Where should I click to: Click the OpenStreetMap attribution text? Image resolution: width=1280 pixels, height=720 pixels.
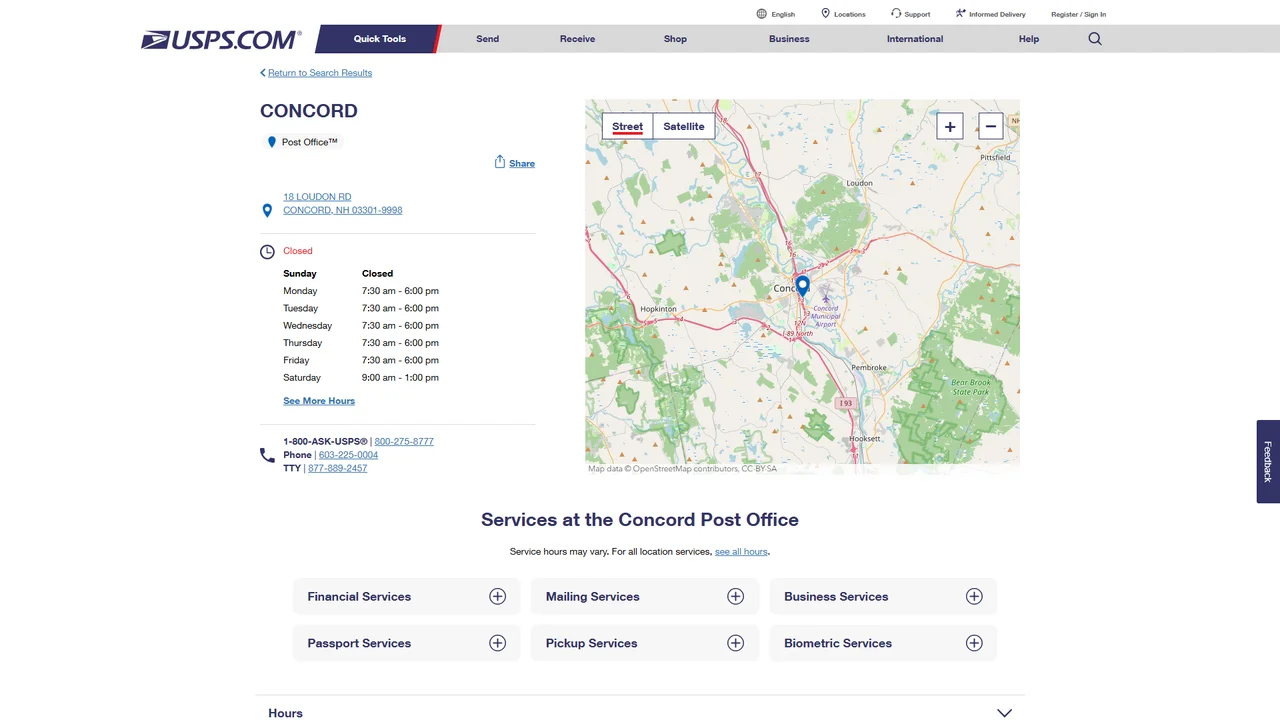point(682,469)
